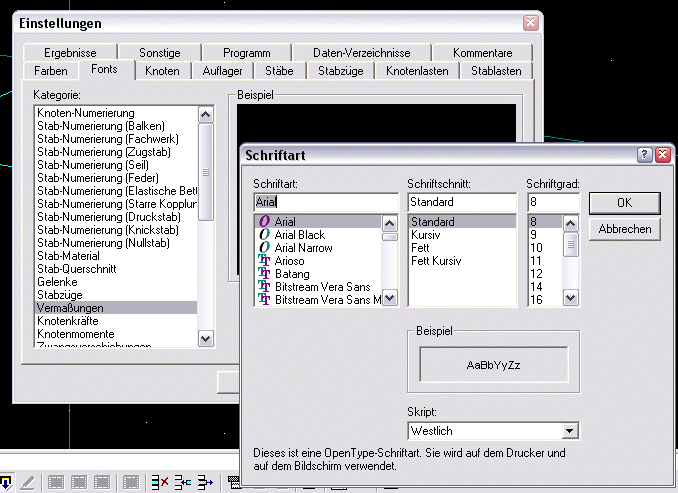The width and height of the screenshot is (678, 493).
Task: Click the Schriftgrad field showing 8
Action: tap(553, 202)
